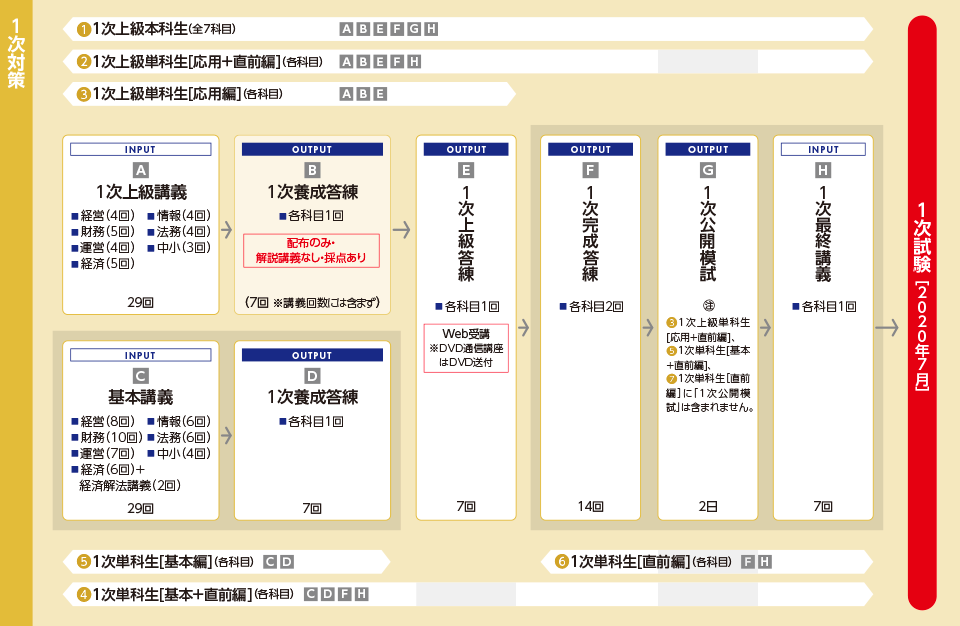Click the pink 配布のみ・解説講義なし notice
This screenshot has height=626, width=960.
coord(312,250)
